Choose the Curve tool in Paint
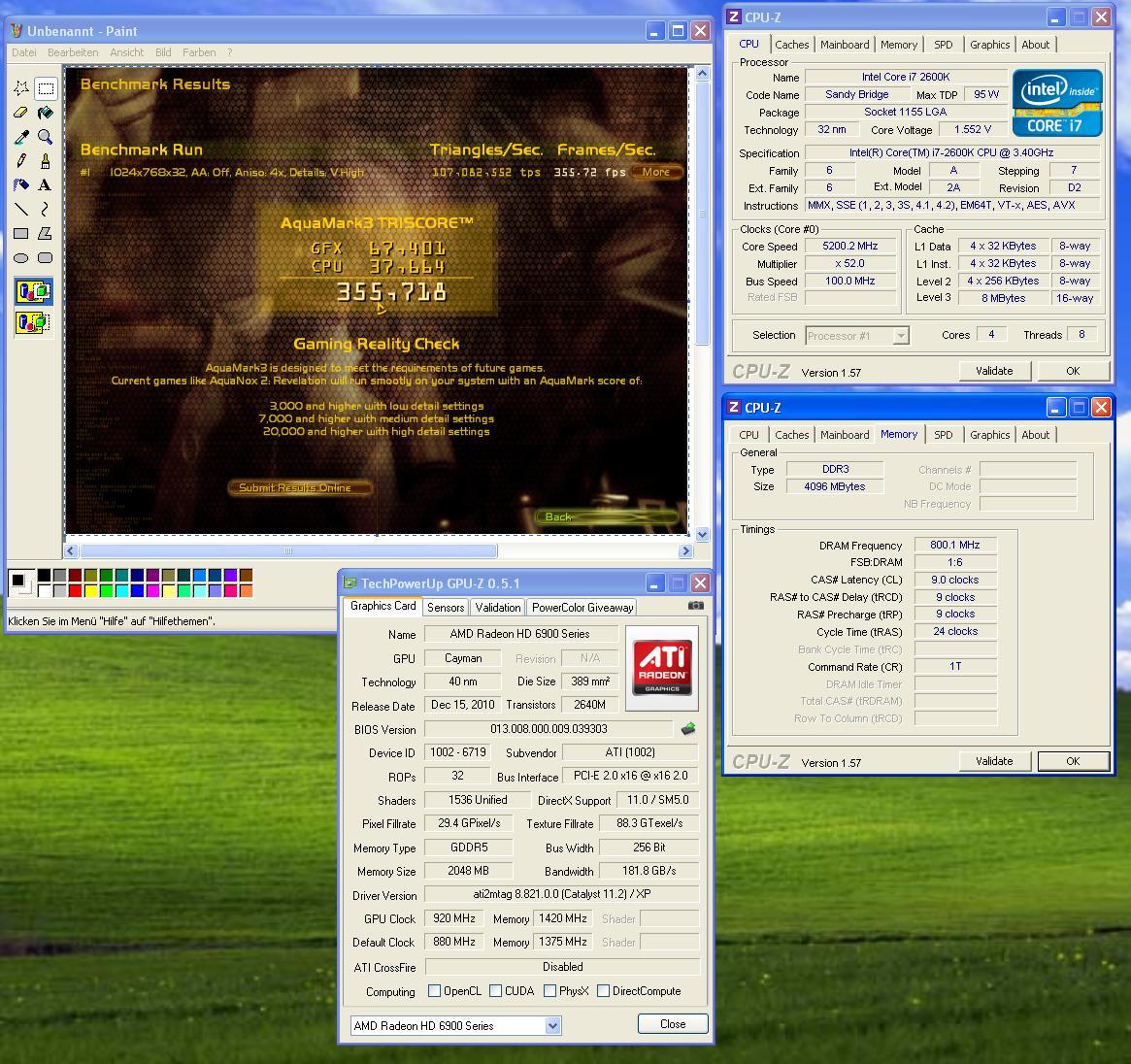The height and width of the screenshot is (1064, 1131). [46, 209]
